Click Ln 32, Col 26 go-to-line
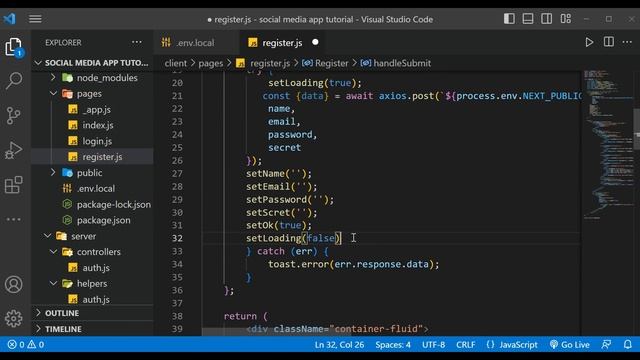This screenshot has height=360, width=640. 339,344
